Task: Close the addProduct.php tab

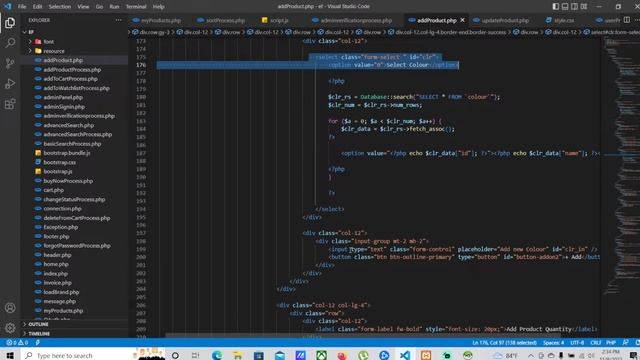Action: click(462, 20)
